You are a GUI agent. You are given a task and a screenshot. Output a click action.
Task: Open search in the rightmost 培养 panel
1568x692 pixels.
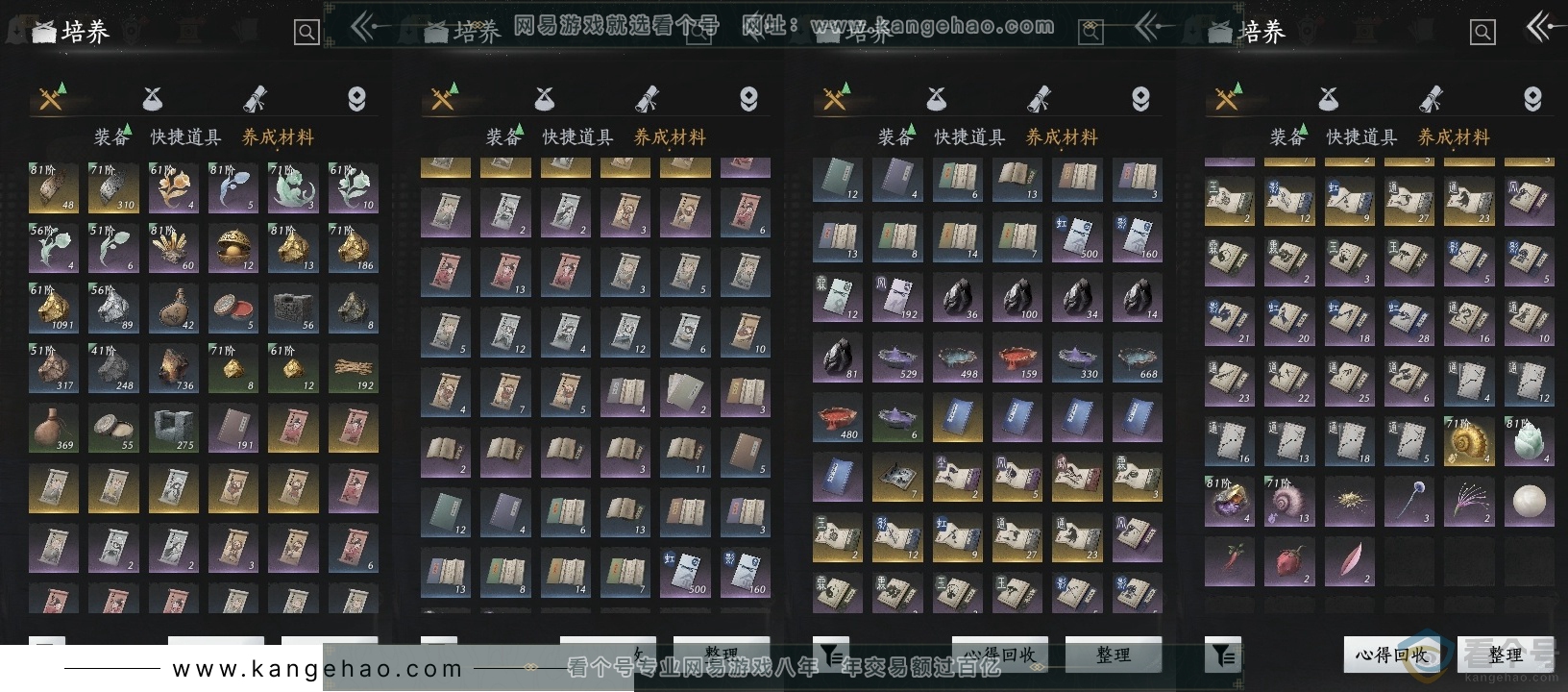1482,33
